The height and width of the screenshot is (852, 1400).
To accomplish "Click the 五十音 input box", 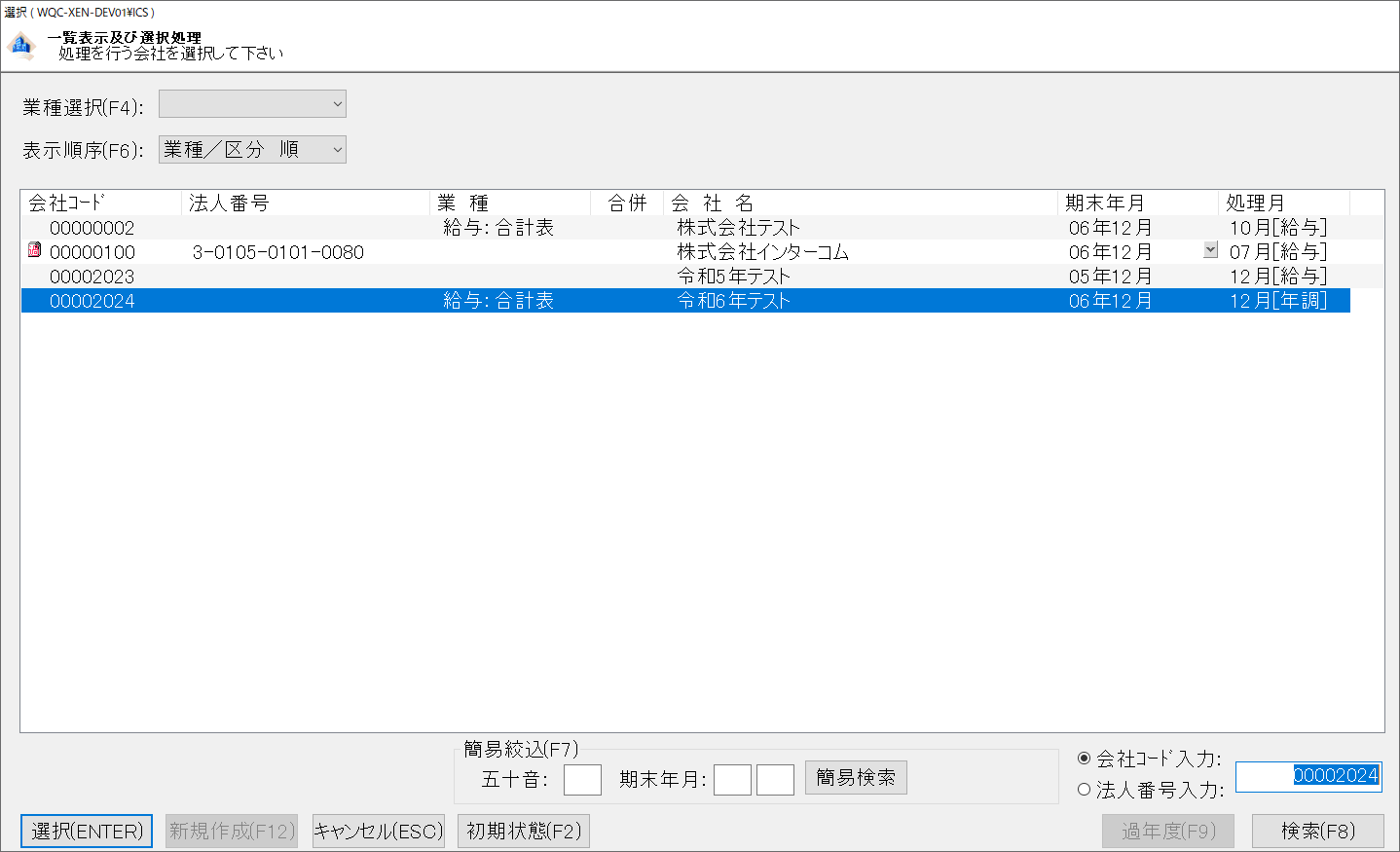I will tap(582, 779).
